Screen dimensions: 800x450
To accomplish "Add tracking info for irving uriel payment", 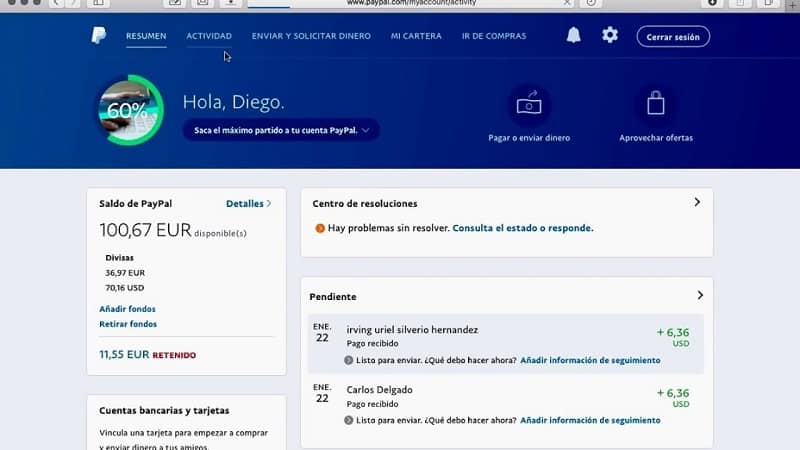I will point(590,360).
